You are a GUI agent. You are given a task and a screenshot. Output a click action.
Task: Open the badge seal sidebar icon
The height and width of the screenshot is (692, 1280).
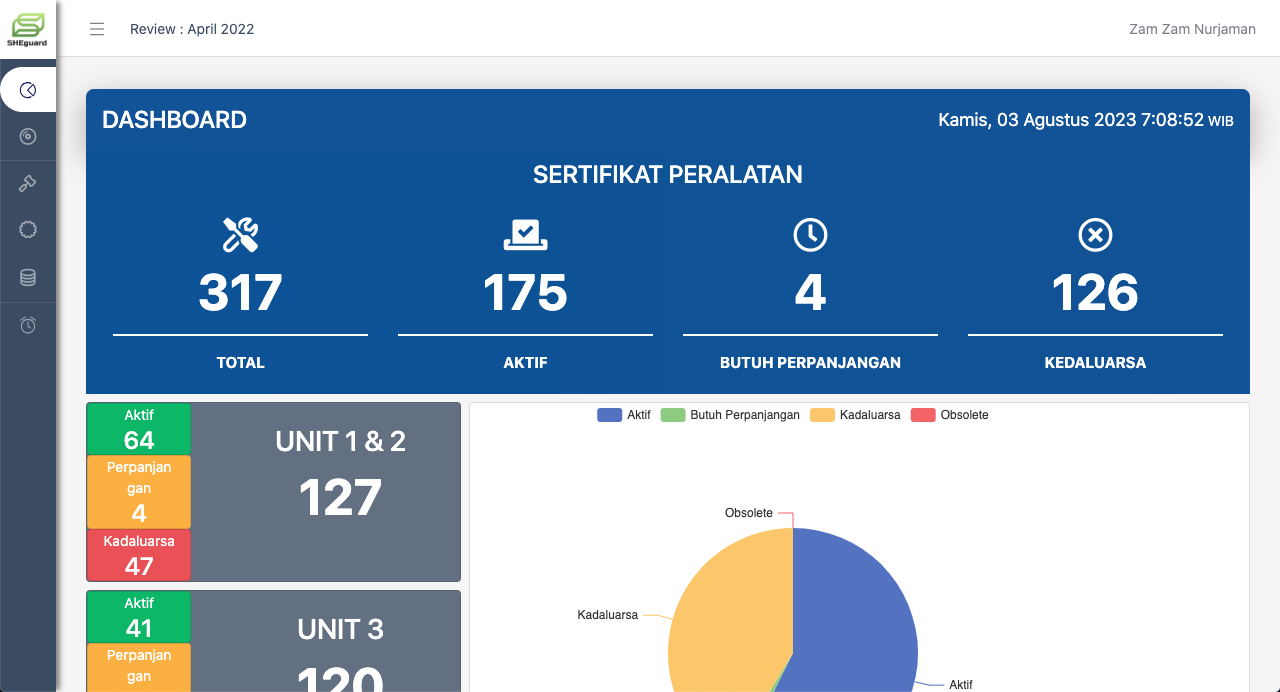click(x=28, y=229)
